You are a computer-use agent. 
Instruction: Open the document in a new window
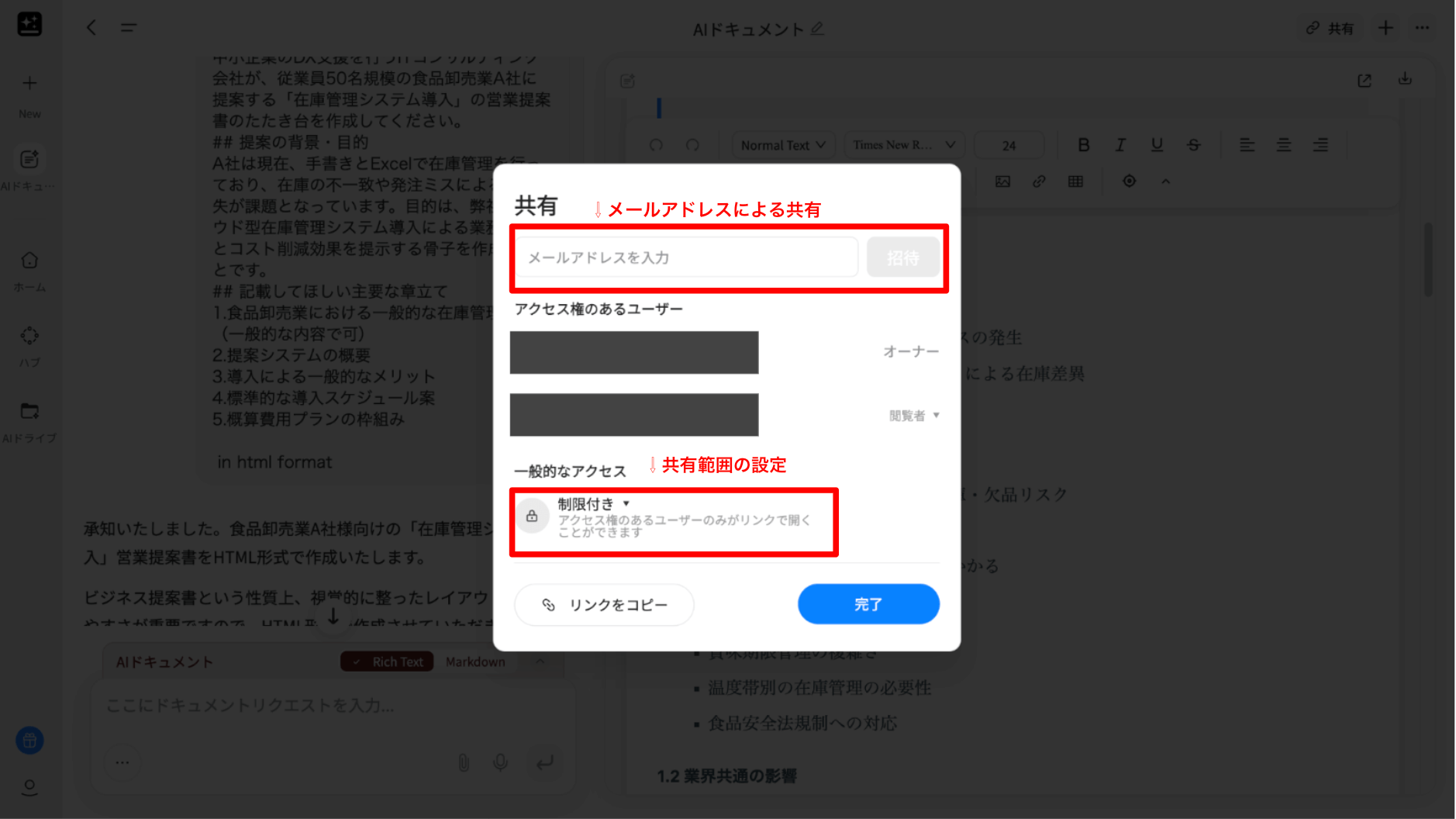coord(1365,81)
